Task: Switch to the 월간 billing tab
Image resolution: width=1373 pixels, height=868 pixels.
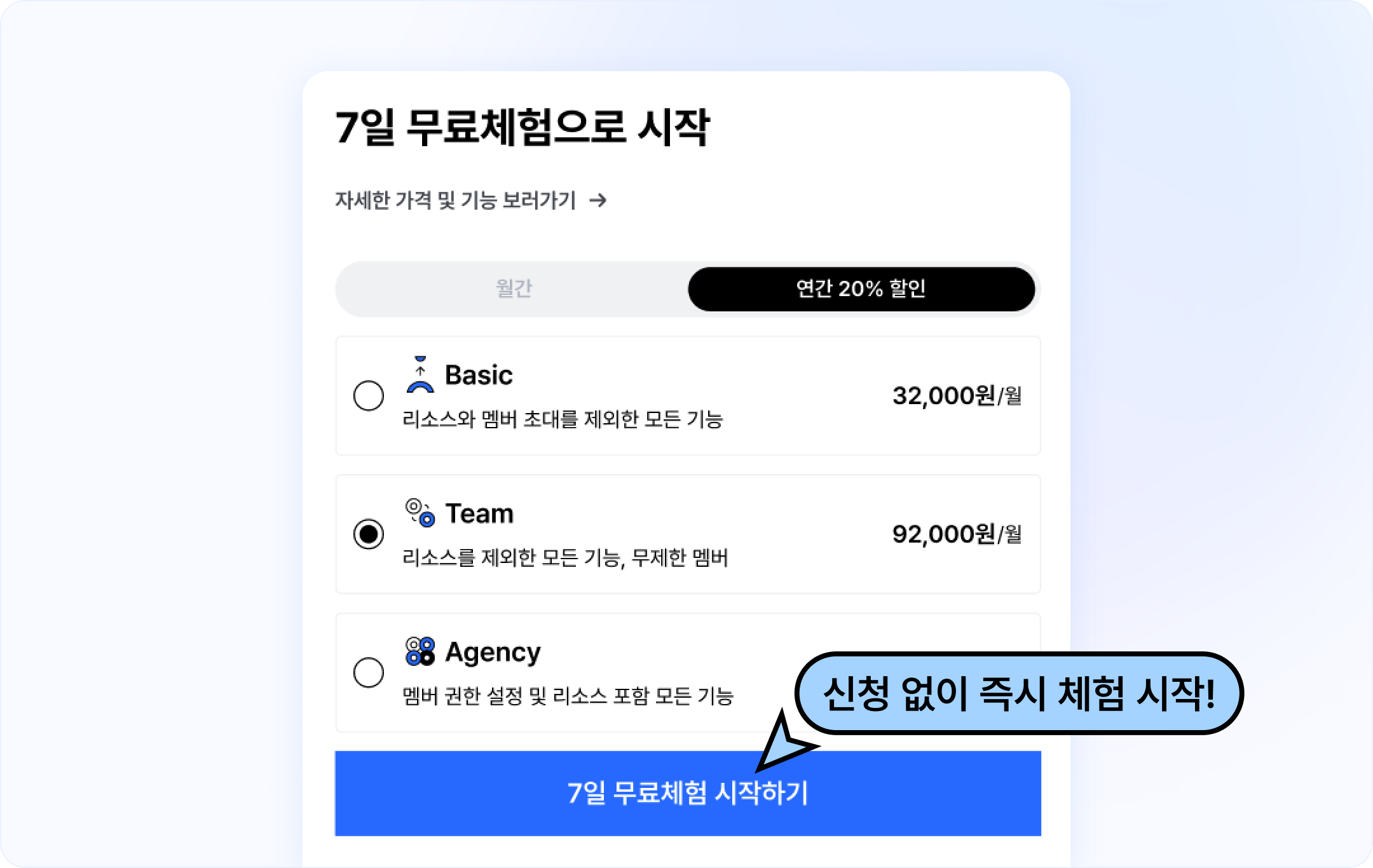Action: (514, 289)
